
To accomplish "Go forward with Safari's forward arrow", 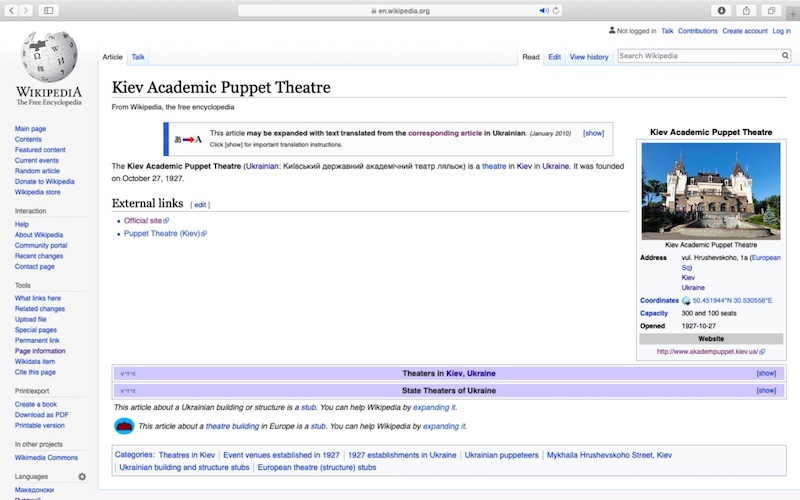I will (x=26, y=10).
